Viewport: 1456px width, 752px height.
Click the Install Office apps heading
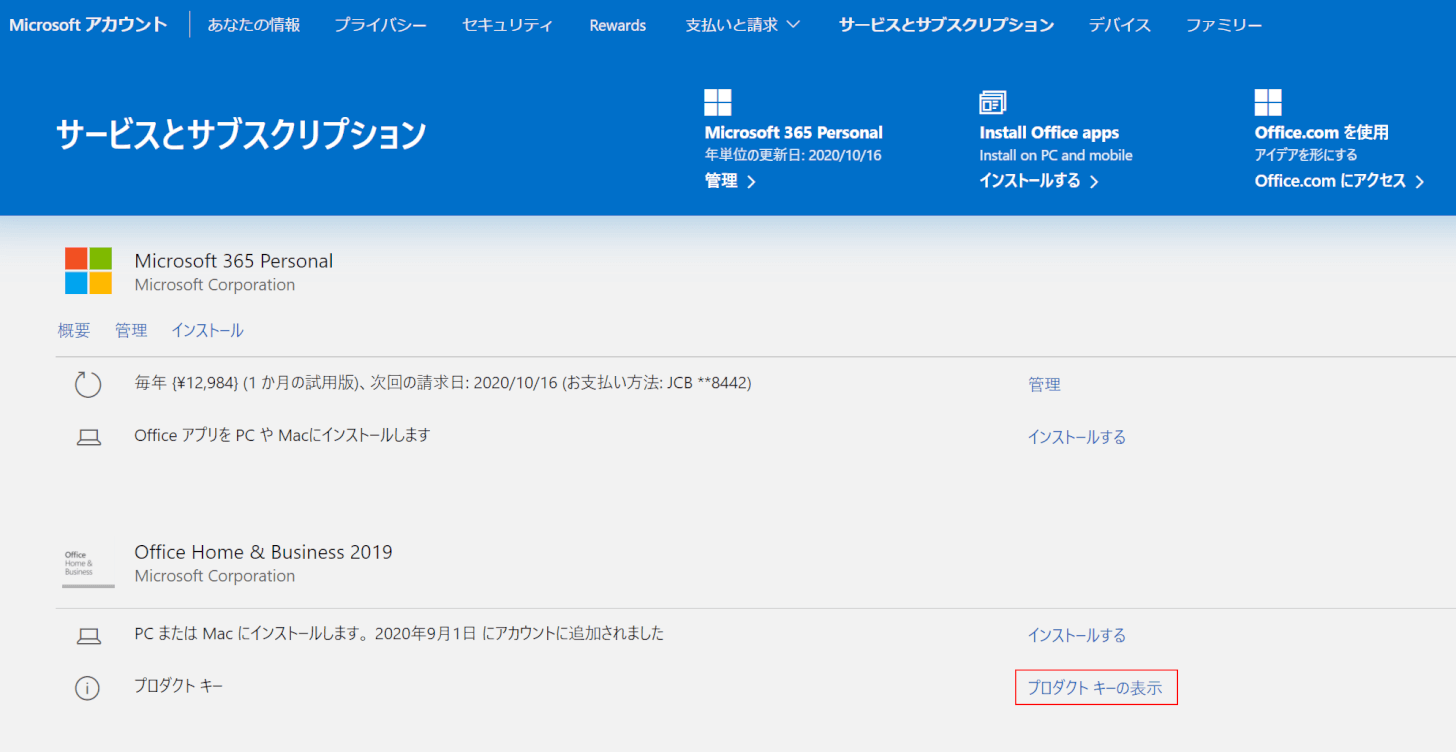coord(1049,132)
